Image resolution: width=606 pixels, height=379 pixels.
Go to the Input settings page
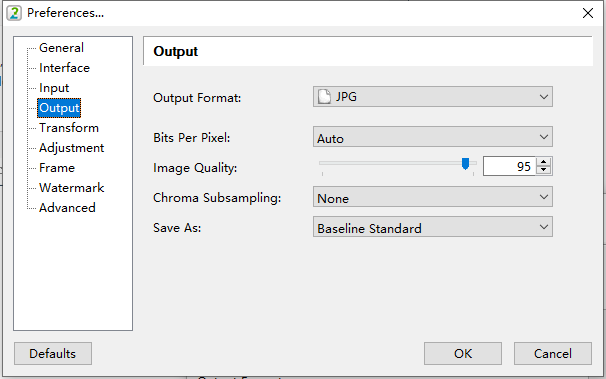click(54, 88)
